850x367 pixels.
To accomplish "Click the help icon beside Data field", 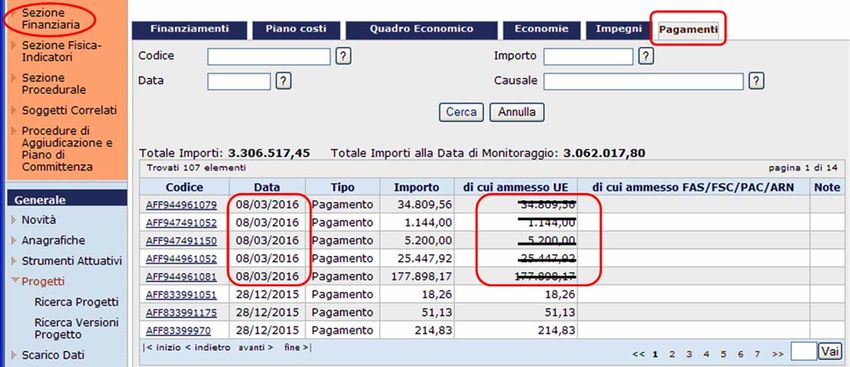I will (x=284, y=81).
